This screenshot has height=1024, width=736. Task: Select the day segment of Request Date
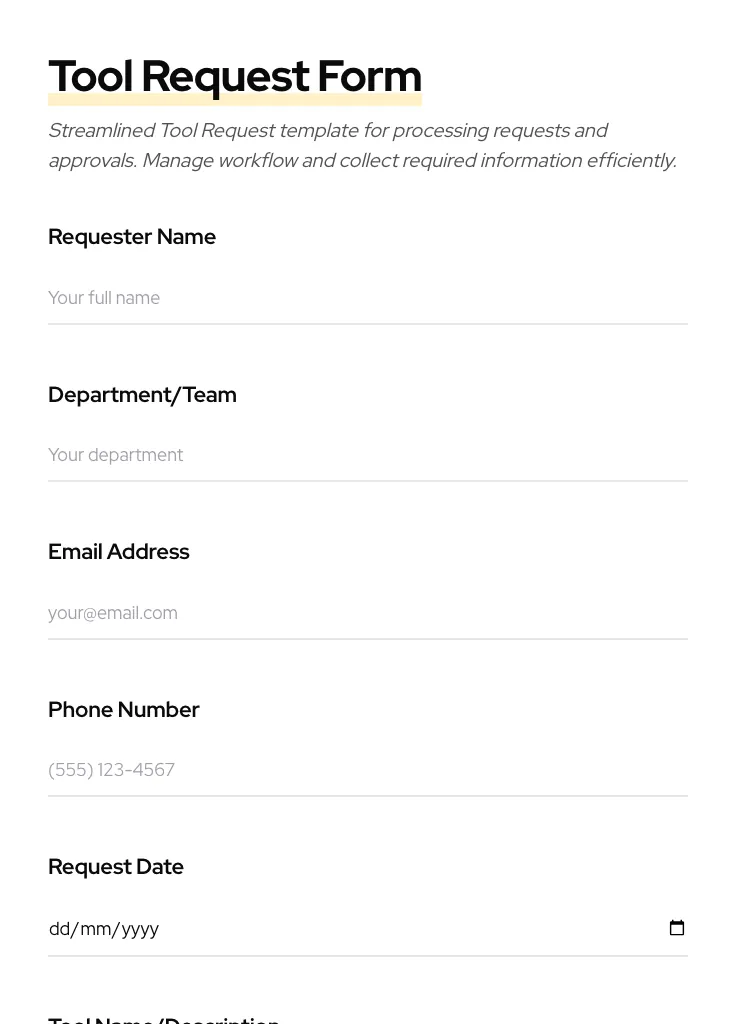59,929
